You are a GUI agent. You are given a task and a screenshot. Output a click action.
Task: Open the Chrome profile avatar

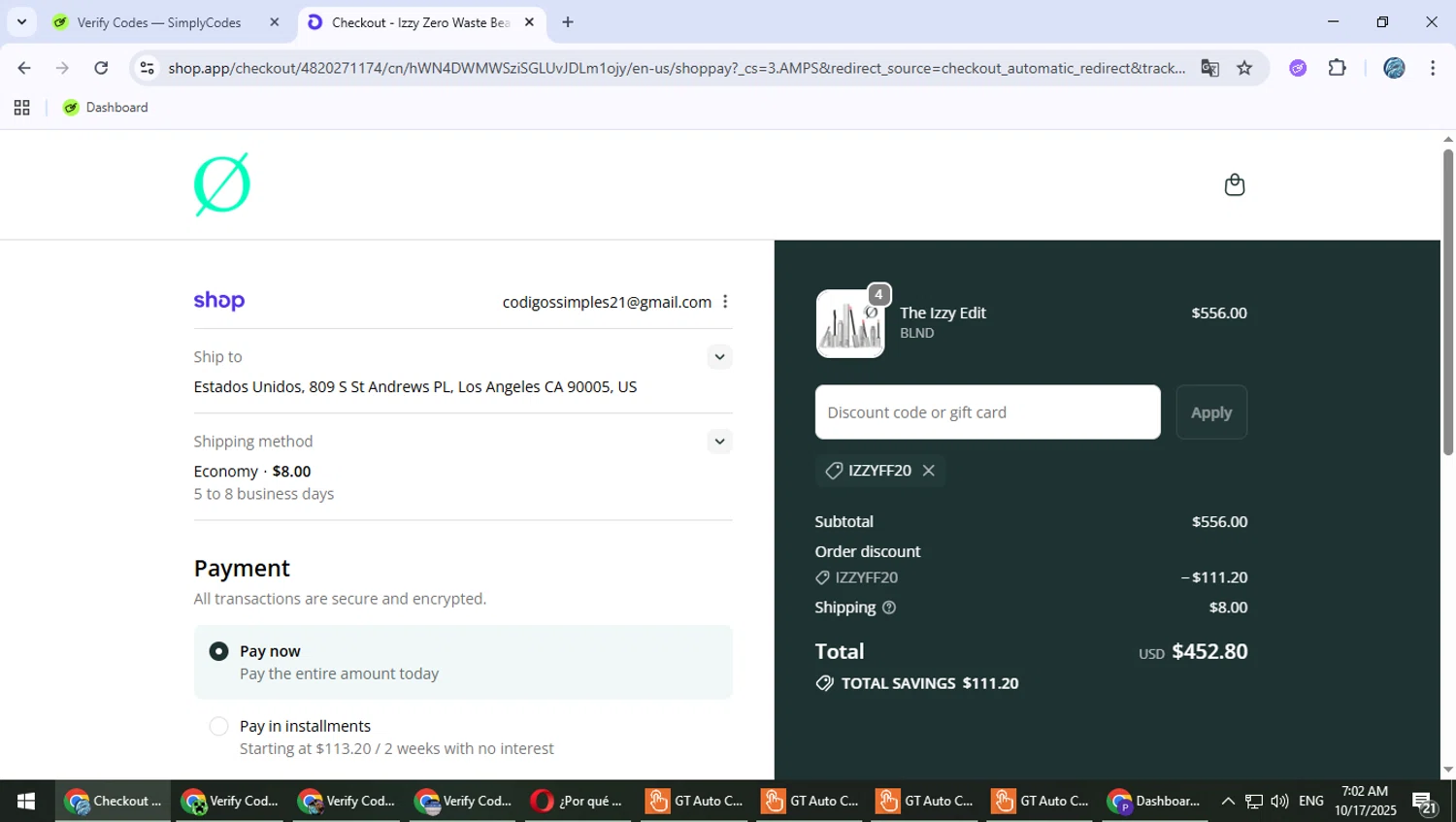click(x=1394, y=68)
